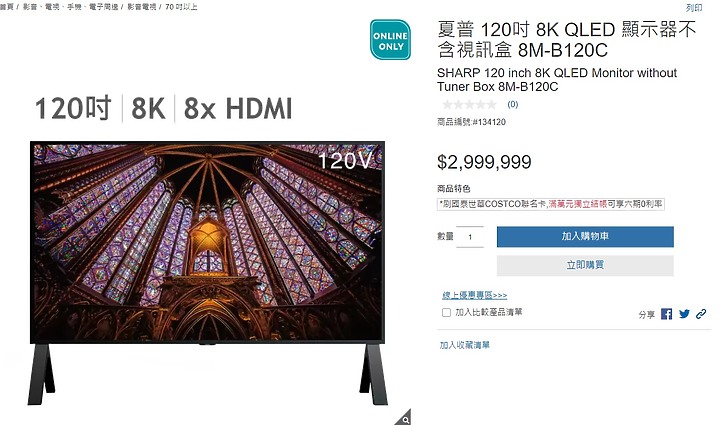Click 立即購買 buy now button
The height and width of the screenshot is (425, 720).
(x=585, y=265)
